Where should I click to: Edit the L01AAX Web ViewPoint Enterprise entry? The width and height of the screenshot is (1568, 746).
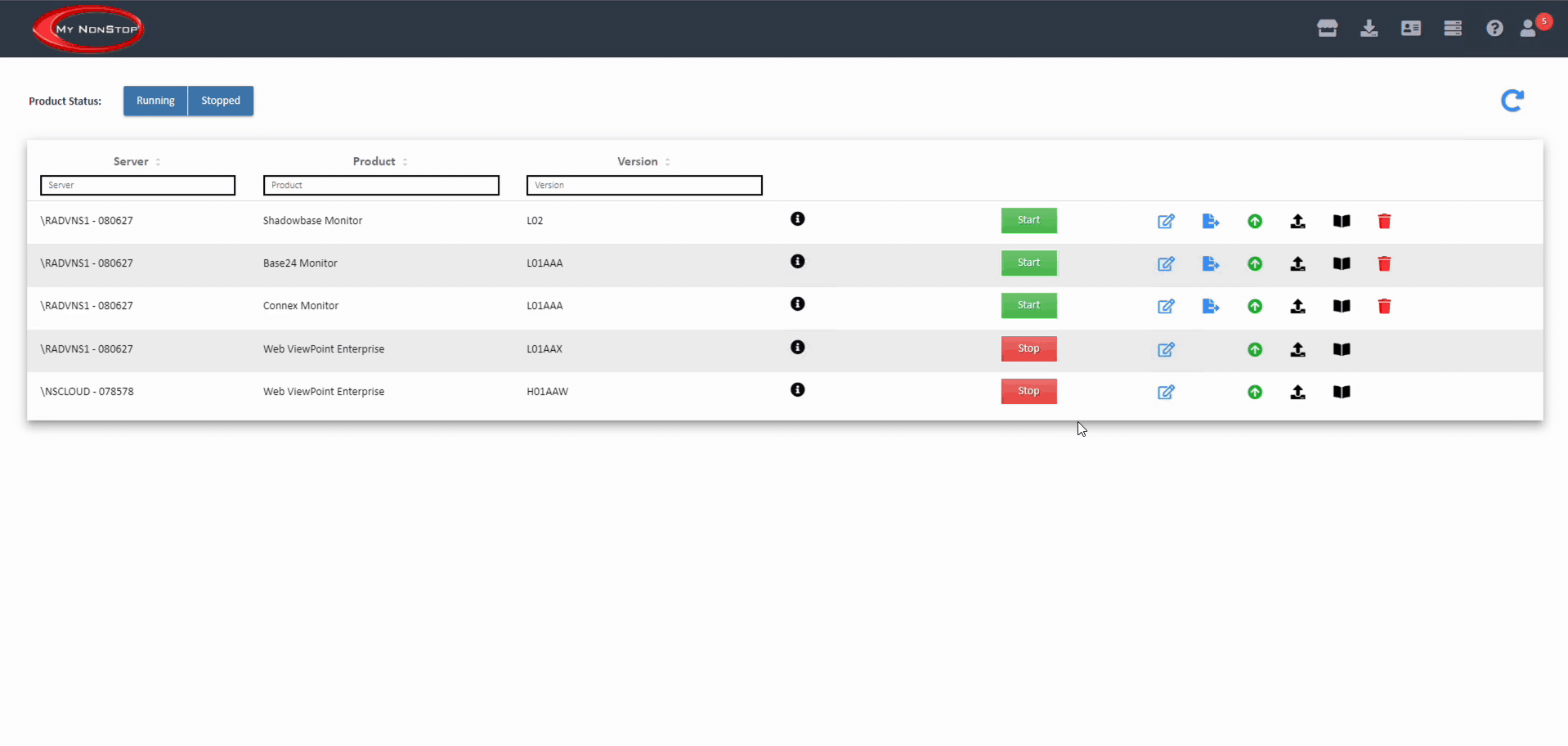(1167, 349)
